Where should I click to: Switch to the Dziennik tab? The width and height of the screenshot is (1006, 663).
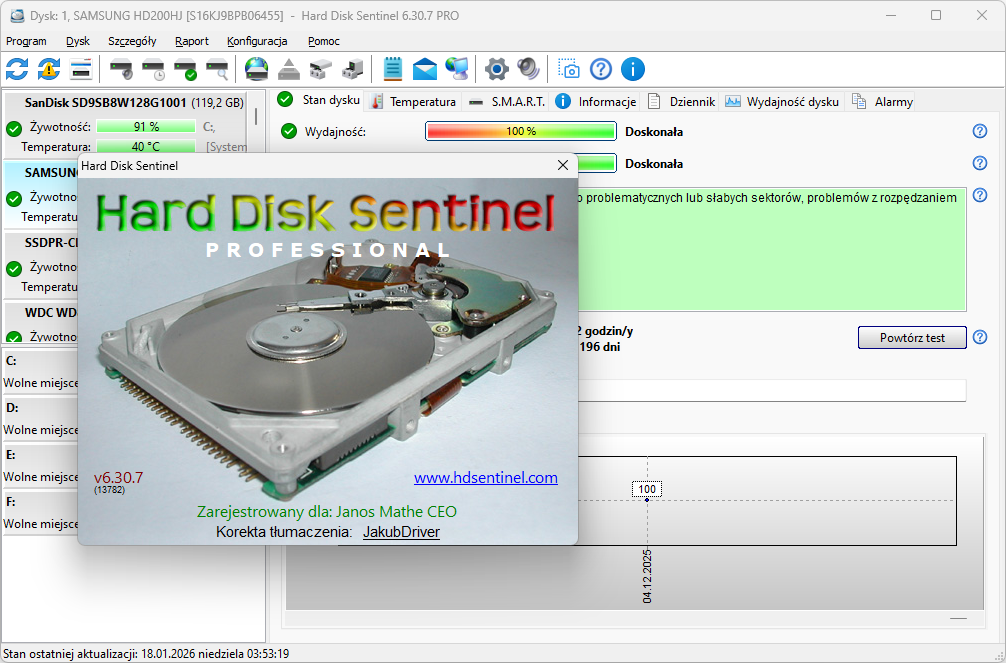tap(681, 101)
